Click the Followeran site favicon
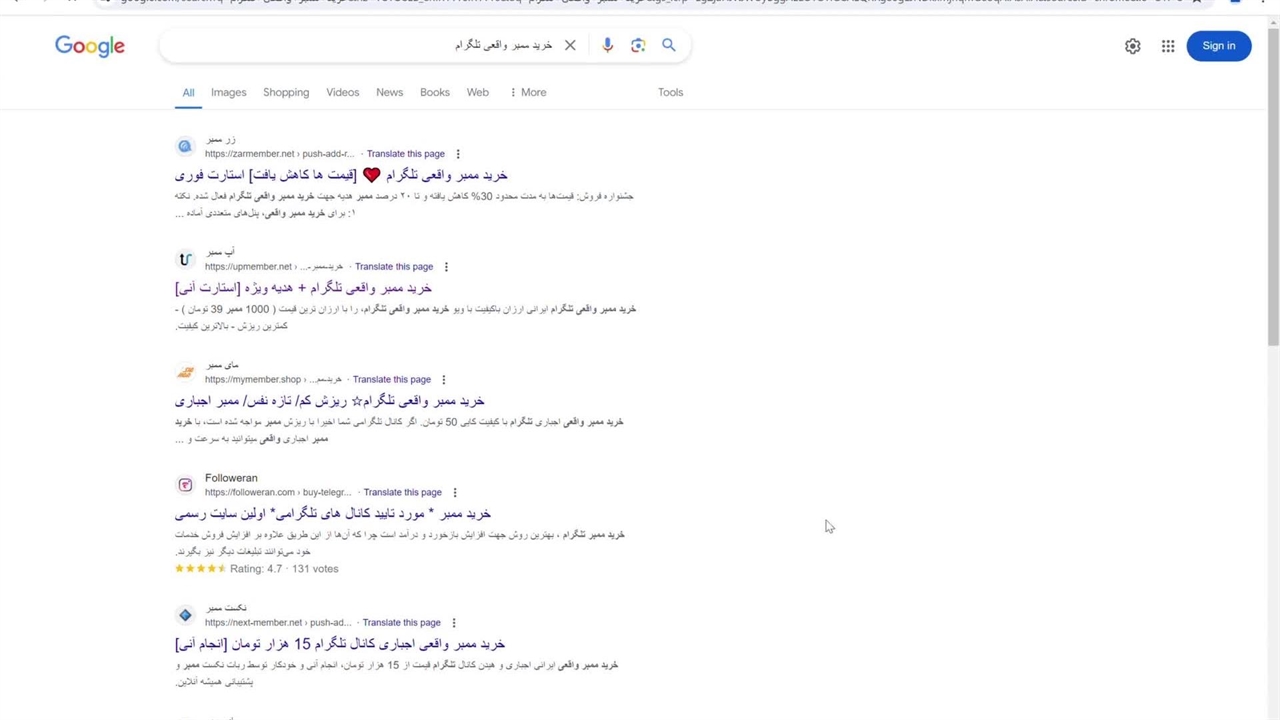 [x=185, y=485]
